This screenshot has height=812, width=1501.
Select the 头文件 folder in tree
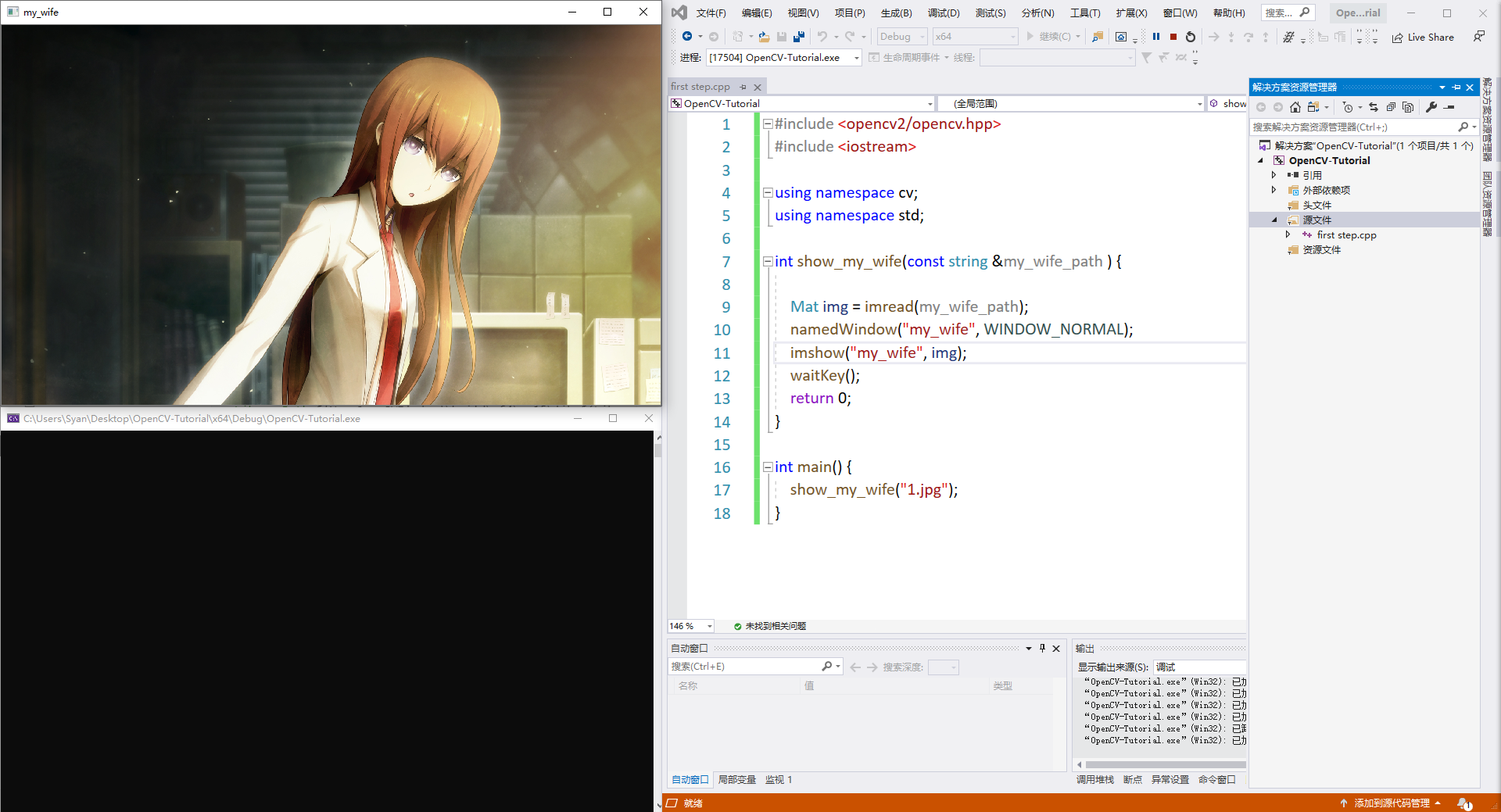(1317, 205)
